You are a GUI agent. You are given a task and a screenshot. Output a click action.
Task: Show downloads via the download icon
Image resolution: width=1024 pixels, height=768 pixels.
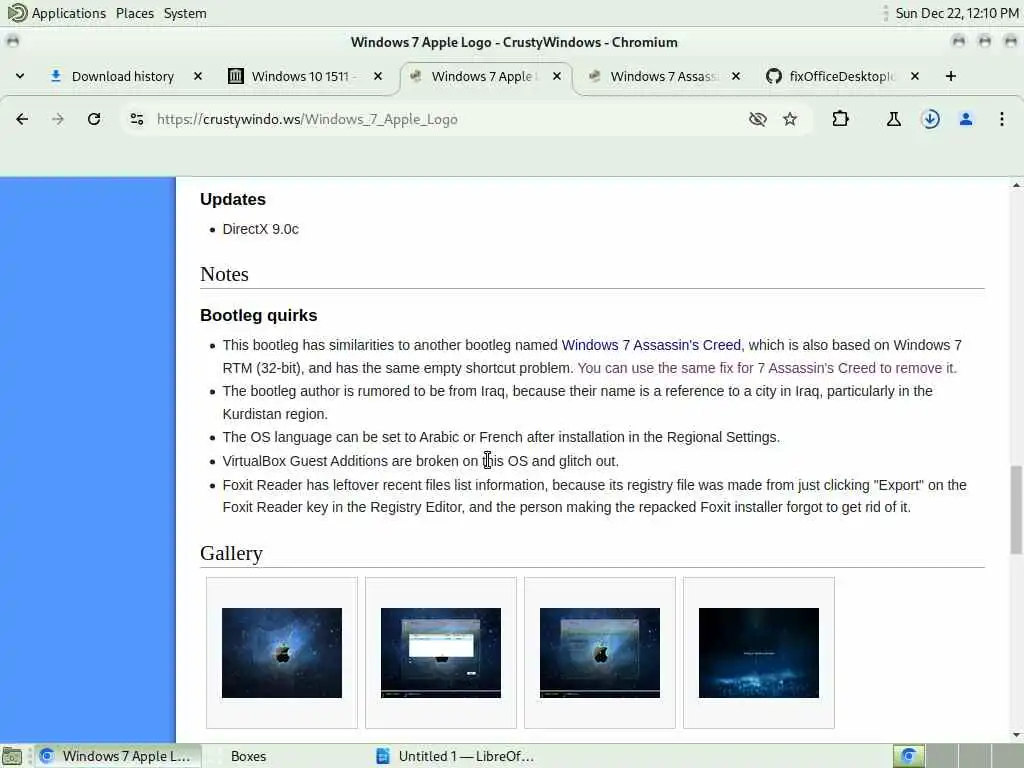[930, 119]
